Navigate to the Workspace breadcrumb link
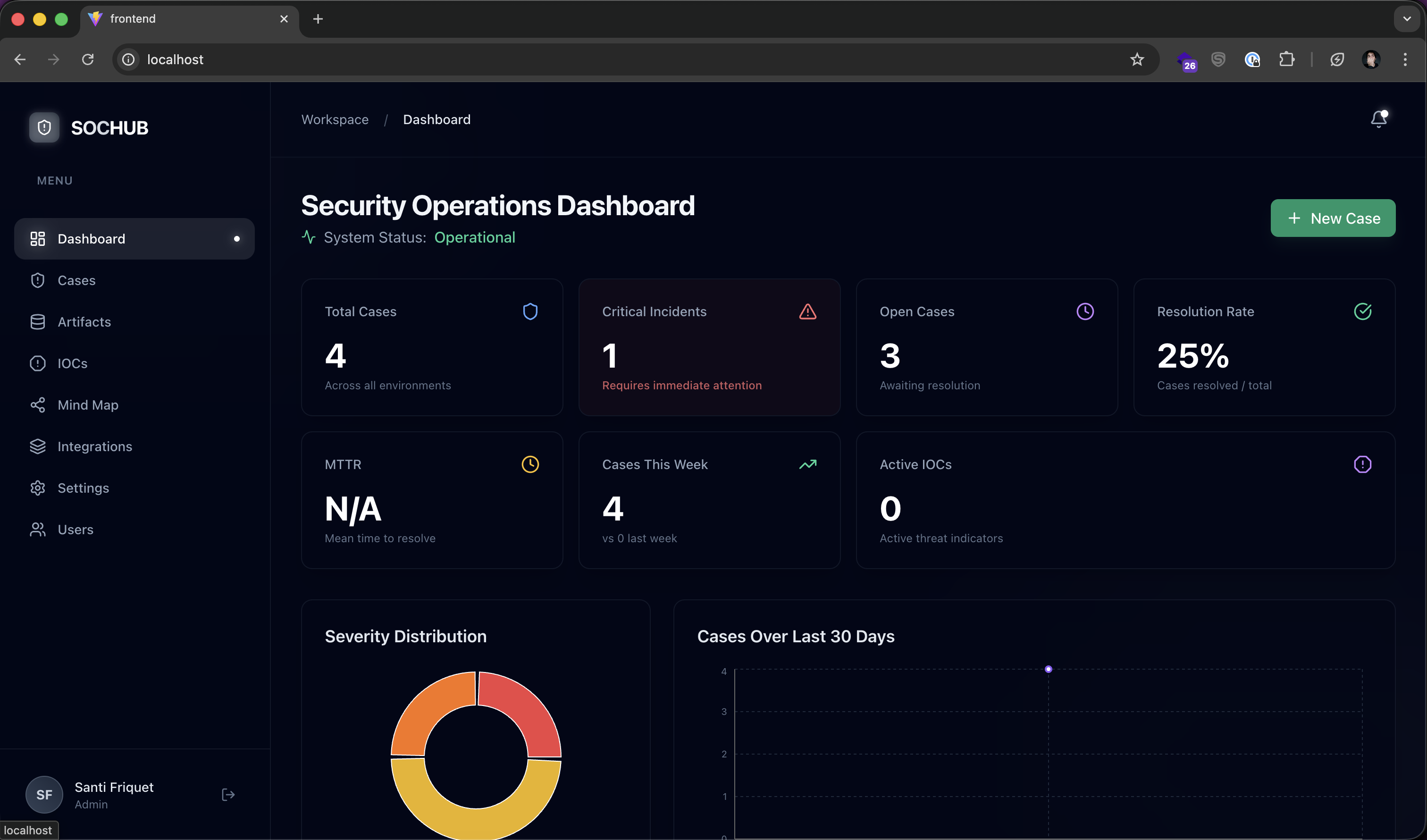The height and width of the screenshot is (840, 1427). click(335, 119)
